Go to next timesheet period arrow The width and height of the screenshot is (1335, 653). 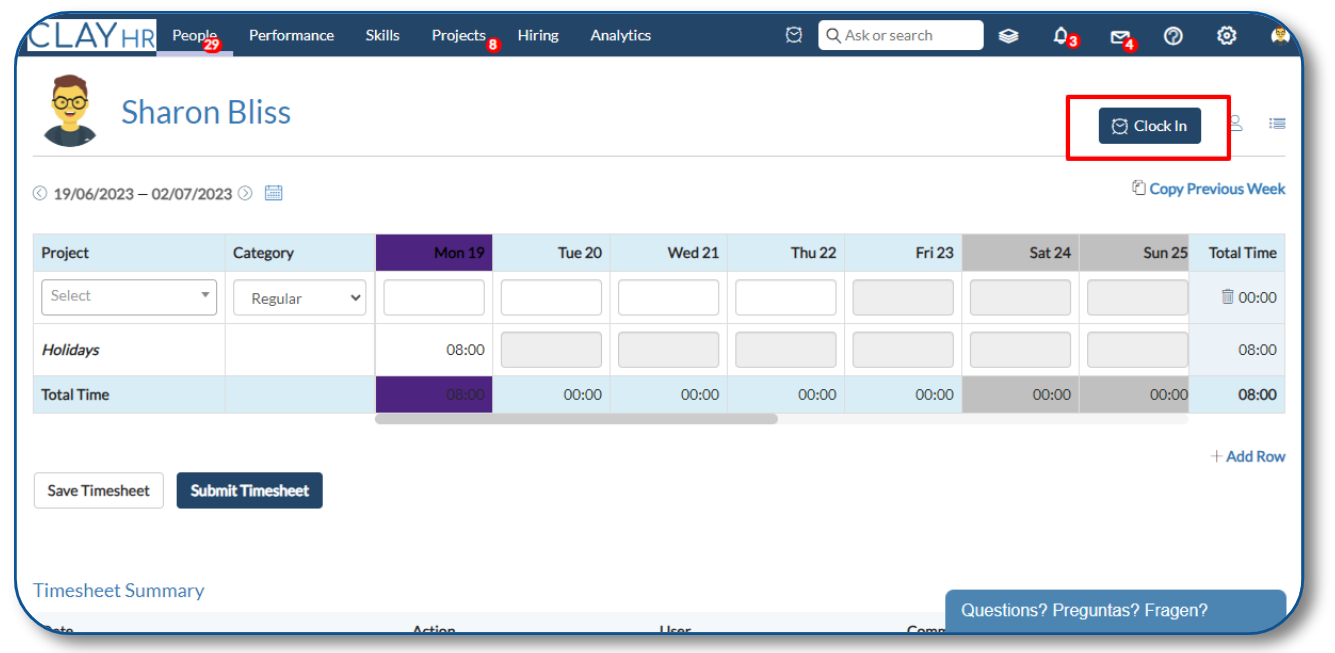[245, 193]
